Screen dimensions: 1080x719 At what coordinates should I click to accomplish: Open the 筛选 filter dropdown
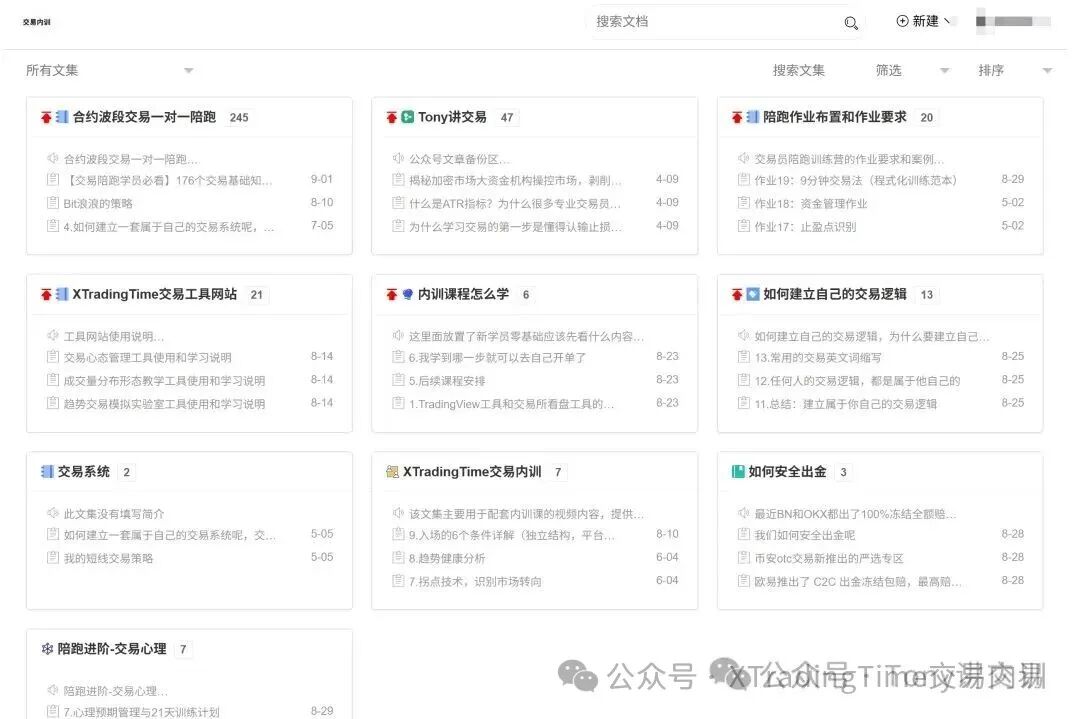[x=913, y=70]
